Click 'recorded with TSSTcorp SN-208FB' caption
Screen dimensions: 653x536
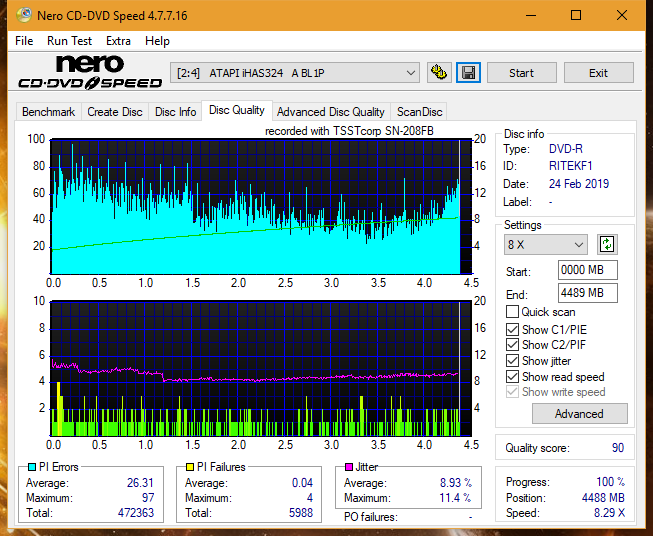(349, 131)
